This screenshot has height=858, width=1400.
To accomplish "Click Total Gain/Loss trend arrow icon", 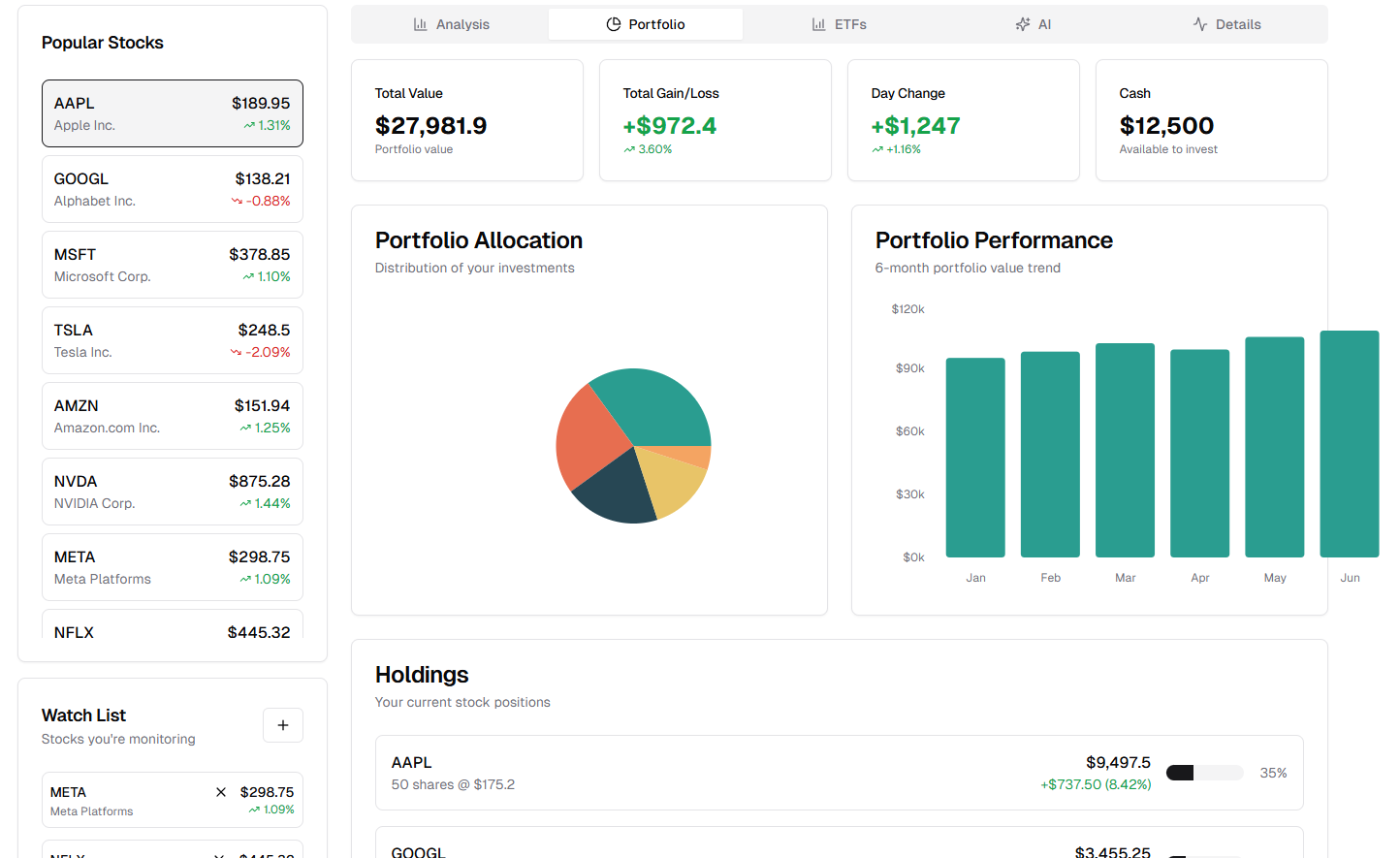I will click(x=629, y=150).
